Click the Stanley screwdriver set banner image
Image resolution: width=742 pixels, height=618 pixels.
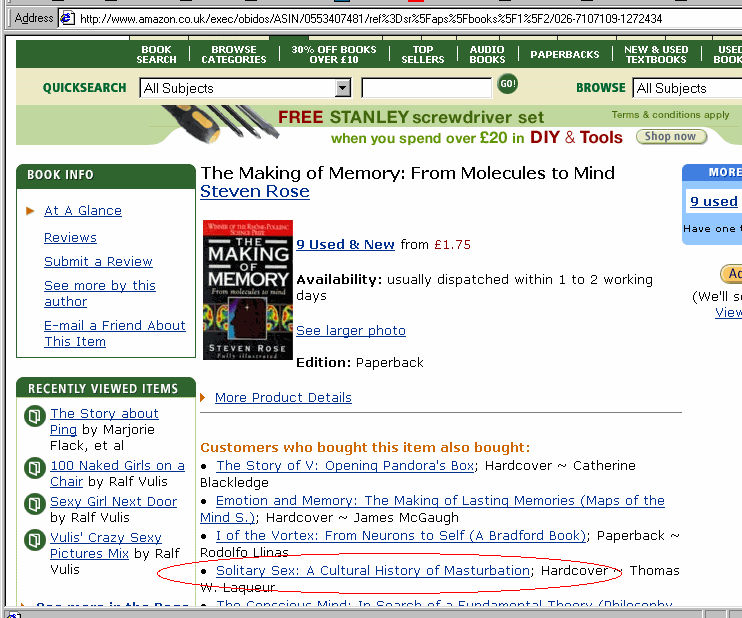tap(379, 125)
